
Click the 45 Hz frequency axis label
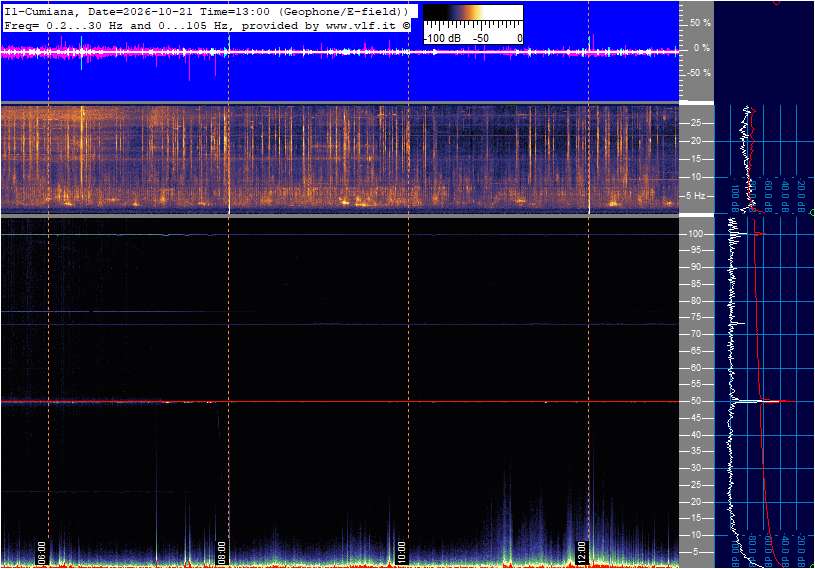695,418
